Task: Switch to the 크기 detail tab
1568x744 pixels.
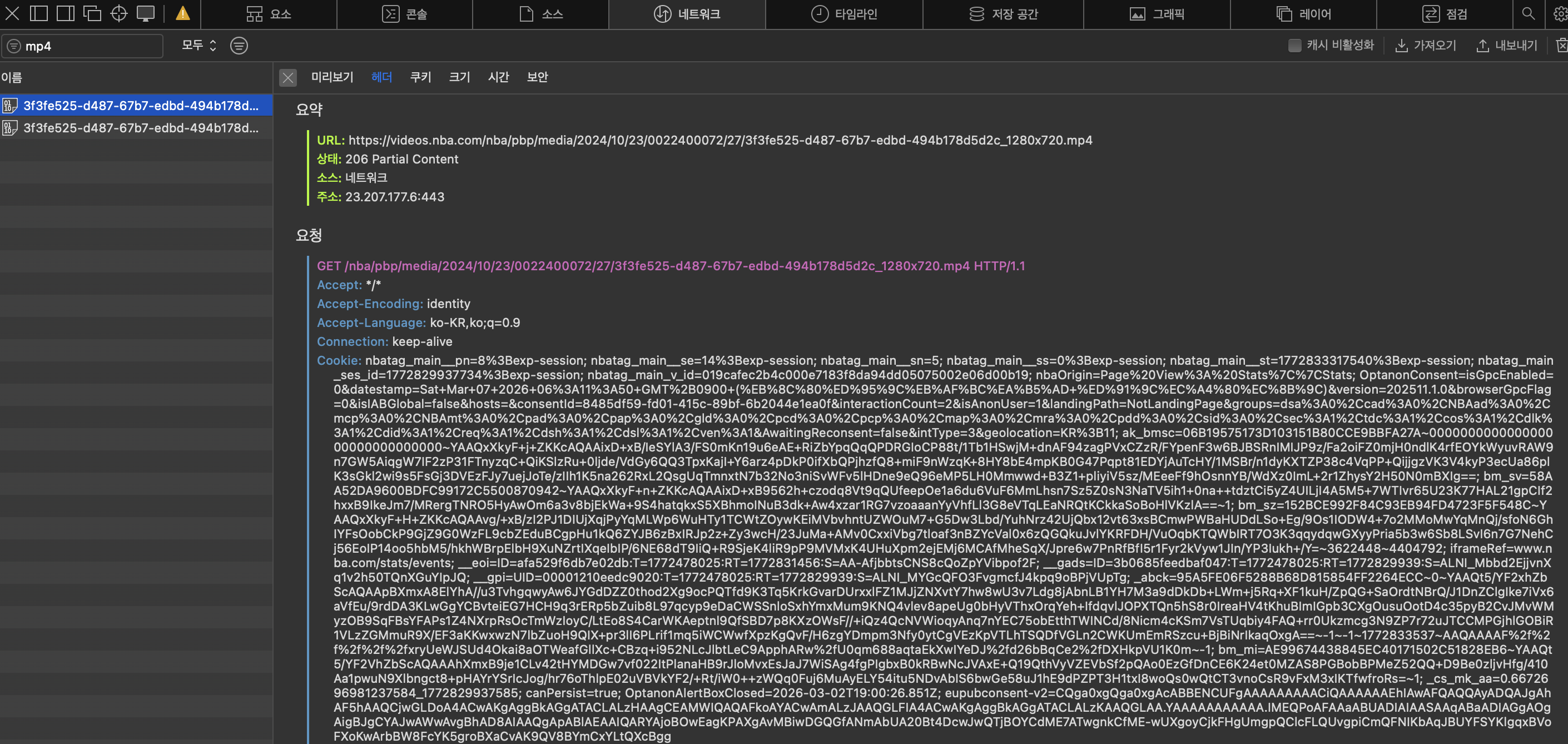Action: pyautogui.click(x=460, y=77)
